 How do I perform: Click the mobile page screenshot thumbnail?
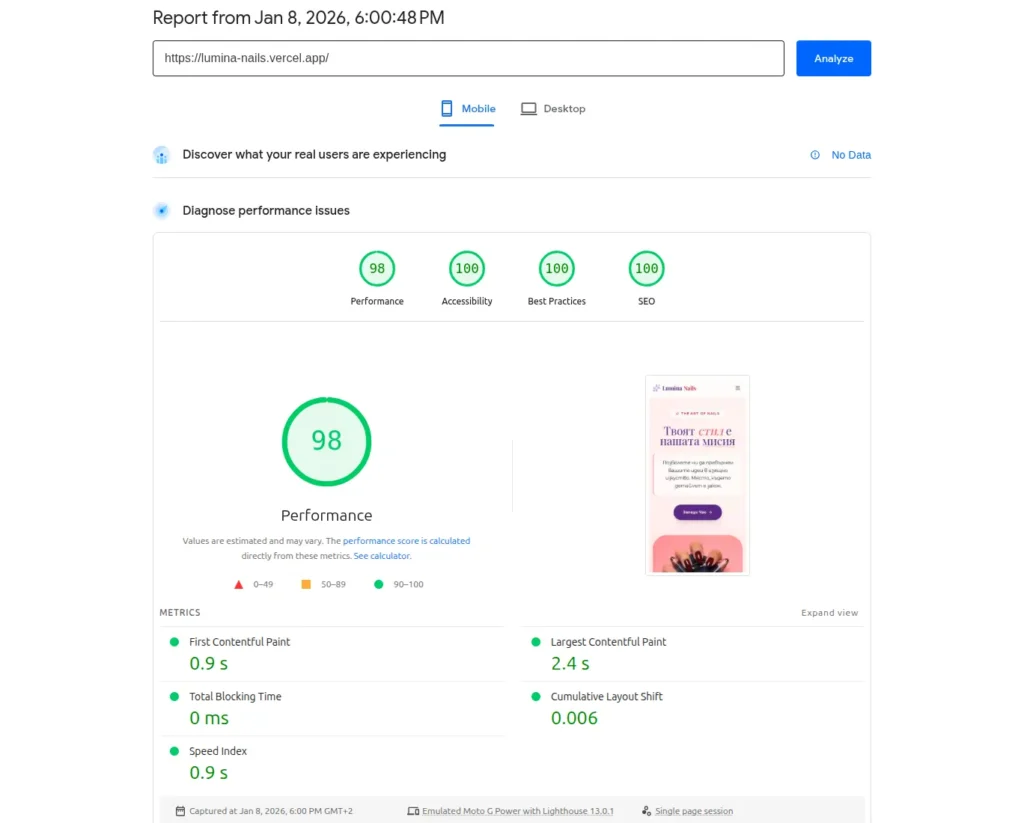(697, 475)
